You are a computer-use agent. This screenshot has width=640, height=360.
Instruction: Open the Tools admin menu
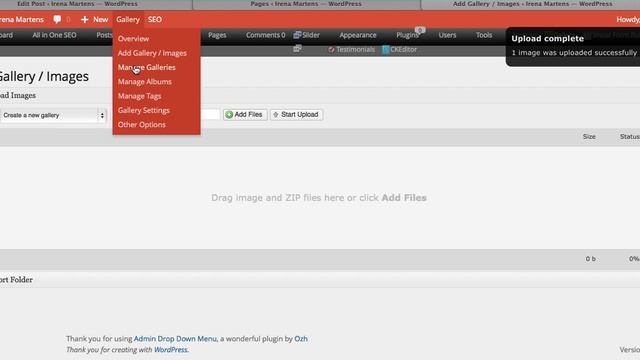484,35
